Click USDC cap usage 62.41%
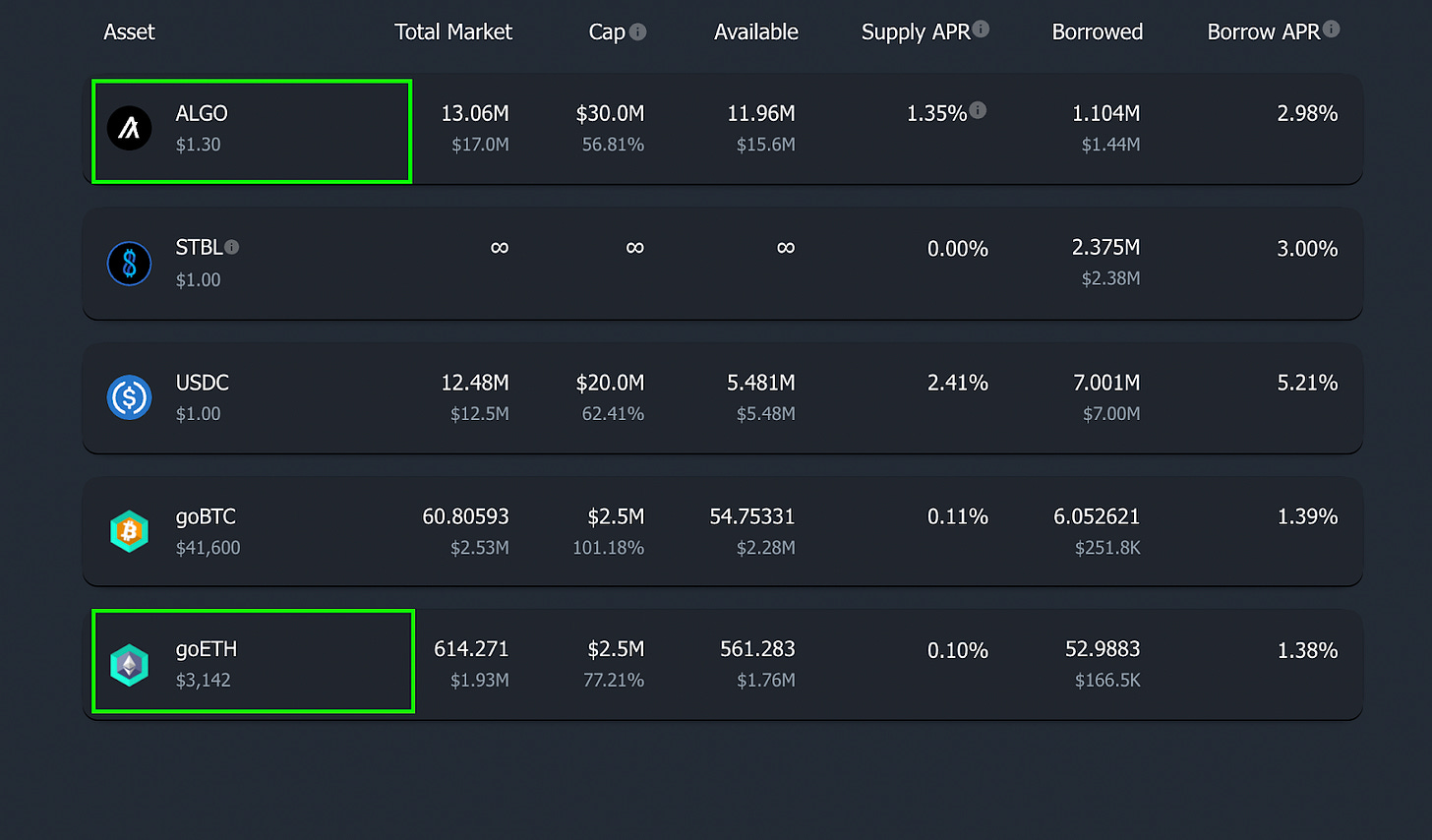1432x840 pixels. (613, 414)
